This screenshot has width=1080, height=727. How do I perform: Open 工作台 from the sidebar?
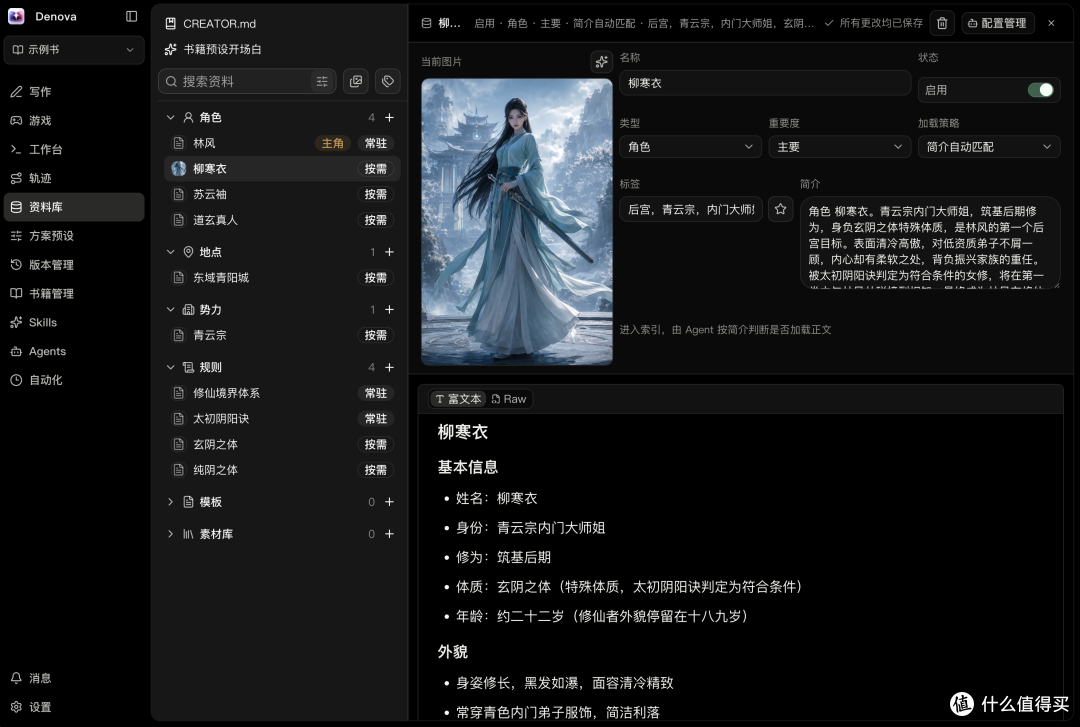(74, 150)
